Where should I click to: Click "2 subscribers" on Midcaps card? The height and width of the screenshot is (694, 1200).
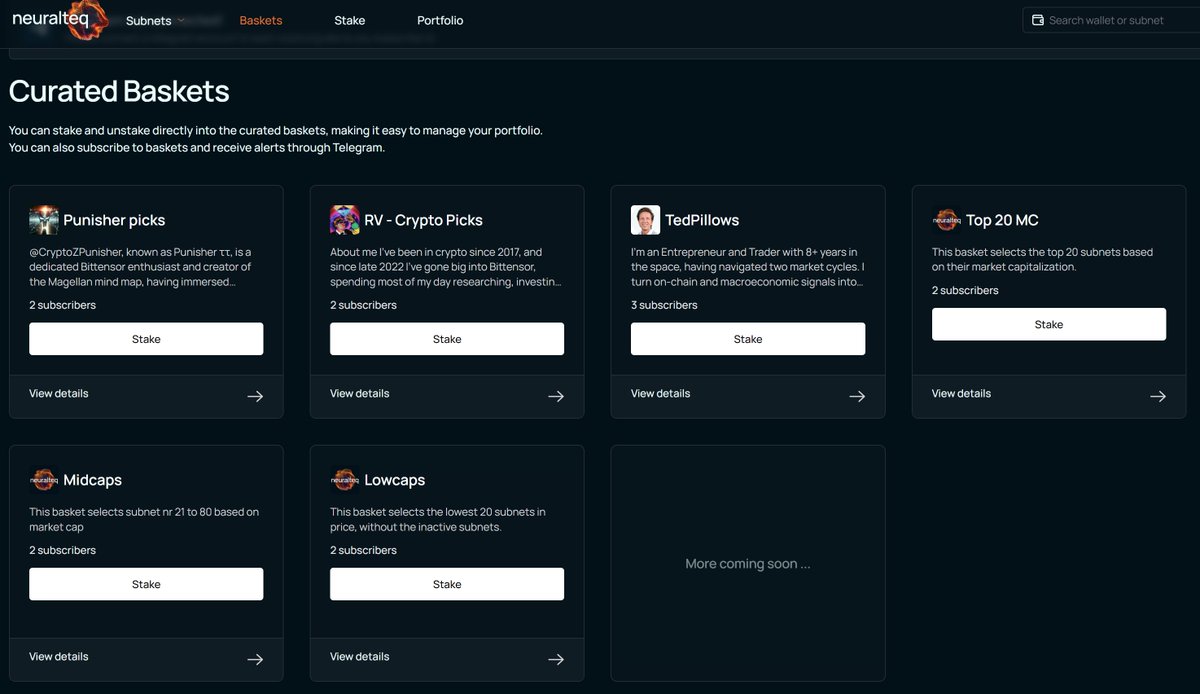point(62,550)
